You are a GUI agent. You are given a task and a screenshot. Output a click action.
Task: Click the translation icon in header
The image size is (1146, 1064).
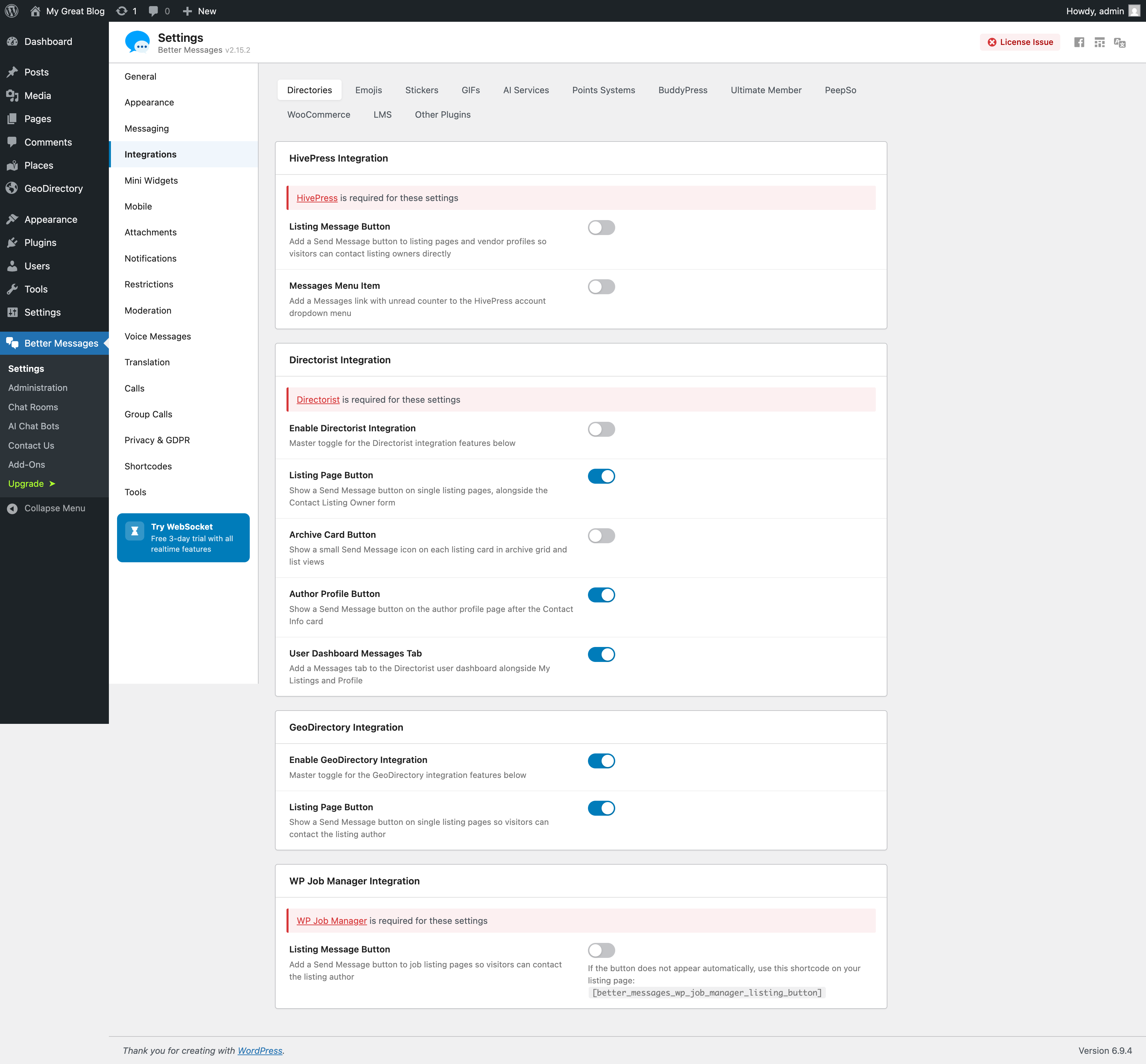tap(1119, 42)
